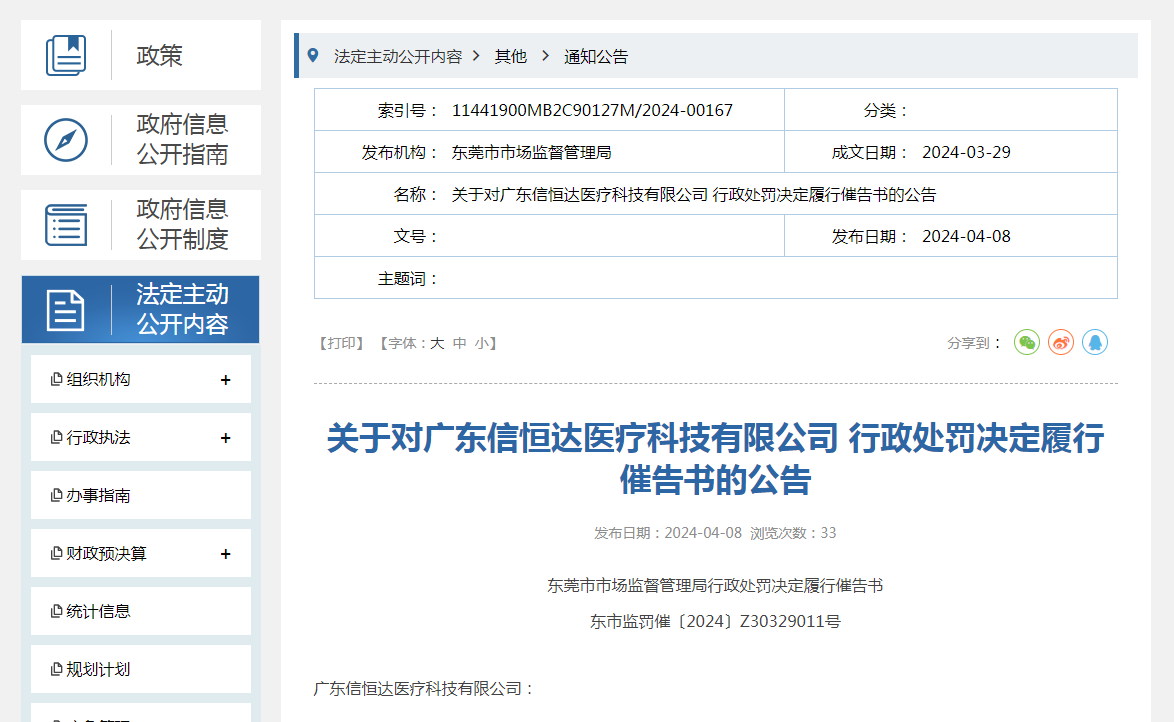The width and height of the screenshot is (1174, 722).
Task: Open the 统计信息 menu item
Action: click(x=141, y=611)
